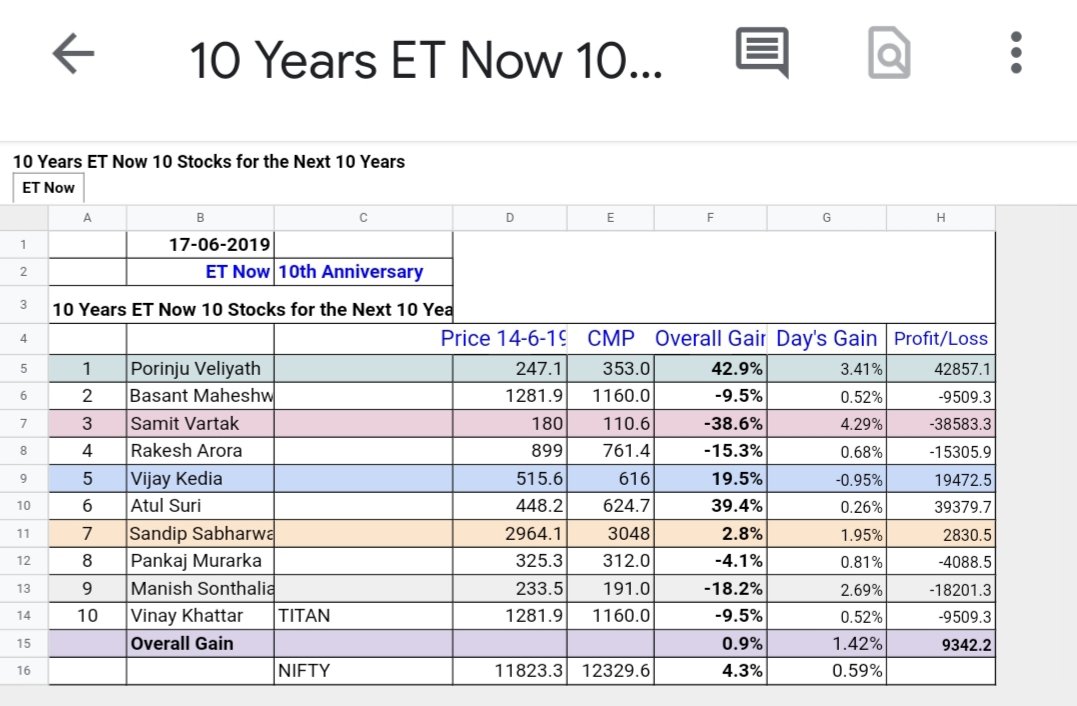The image size is (1077, 706).
Task: Tap the back arrow icon
Action: tap(73, 54)
